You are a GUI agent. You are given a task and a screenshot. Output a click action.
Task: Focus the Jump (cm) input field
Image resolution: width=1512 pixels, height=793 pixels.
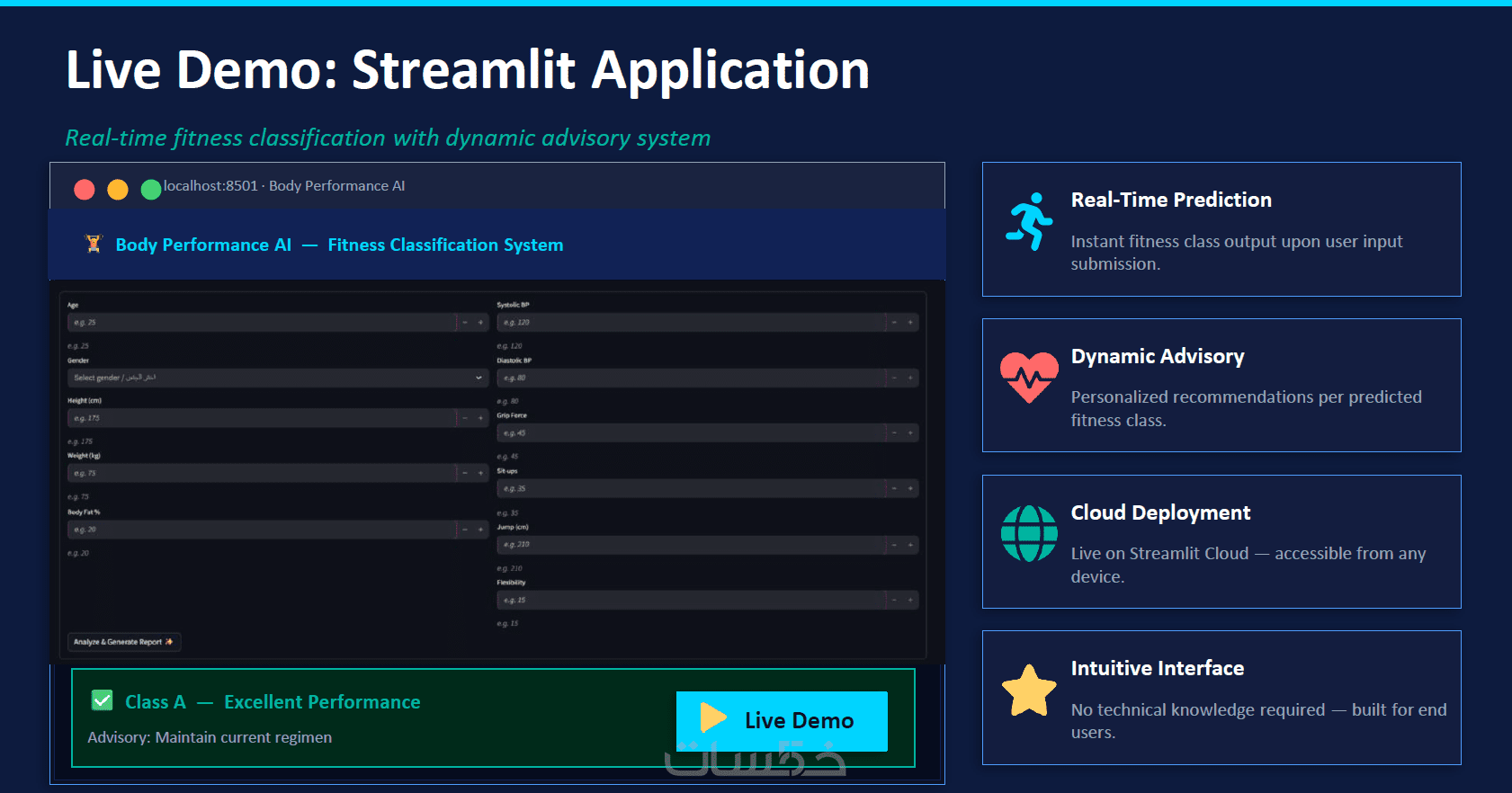coord(692,544)
